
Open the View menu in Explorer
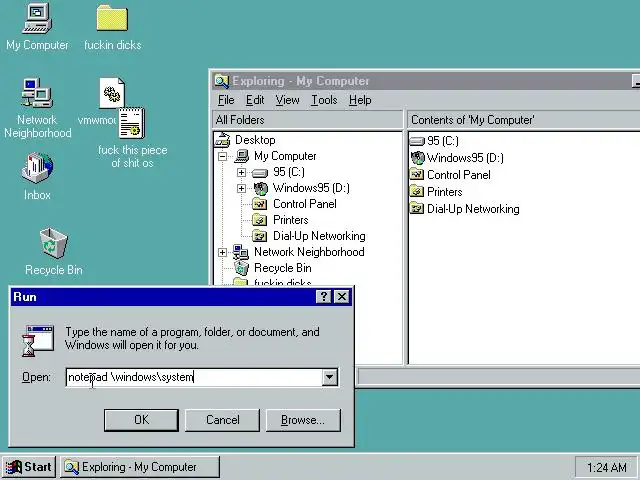click(287, 100)
